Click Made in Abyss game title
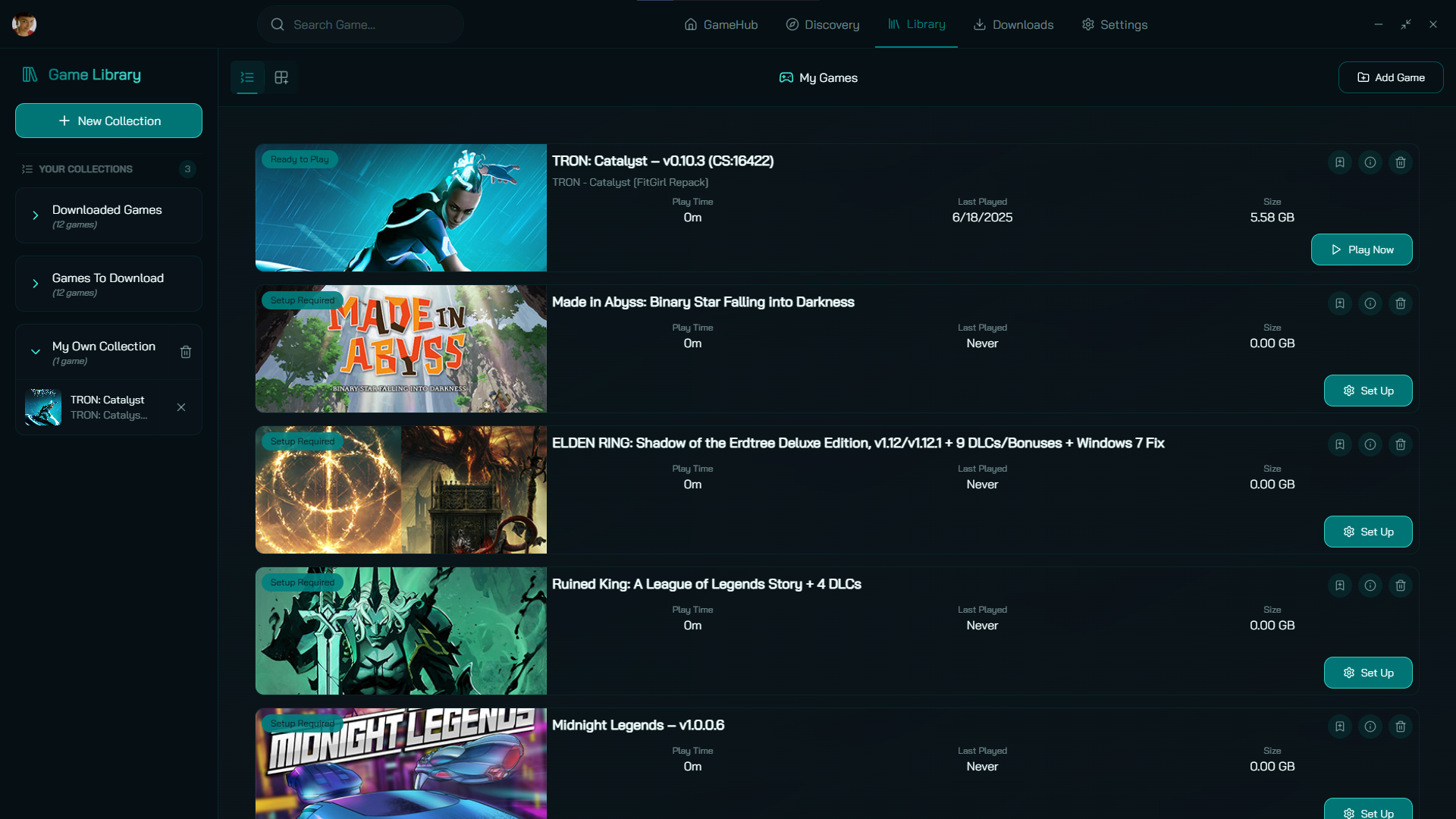 [x=703, y=302]
